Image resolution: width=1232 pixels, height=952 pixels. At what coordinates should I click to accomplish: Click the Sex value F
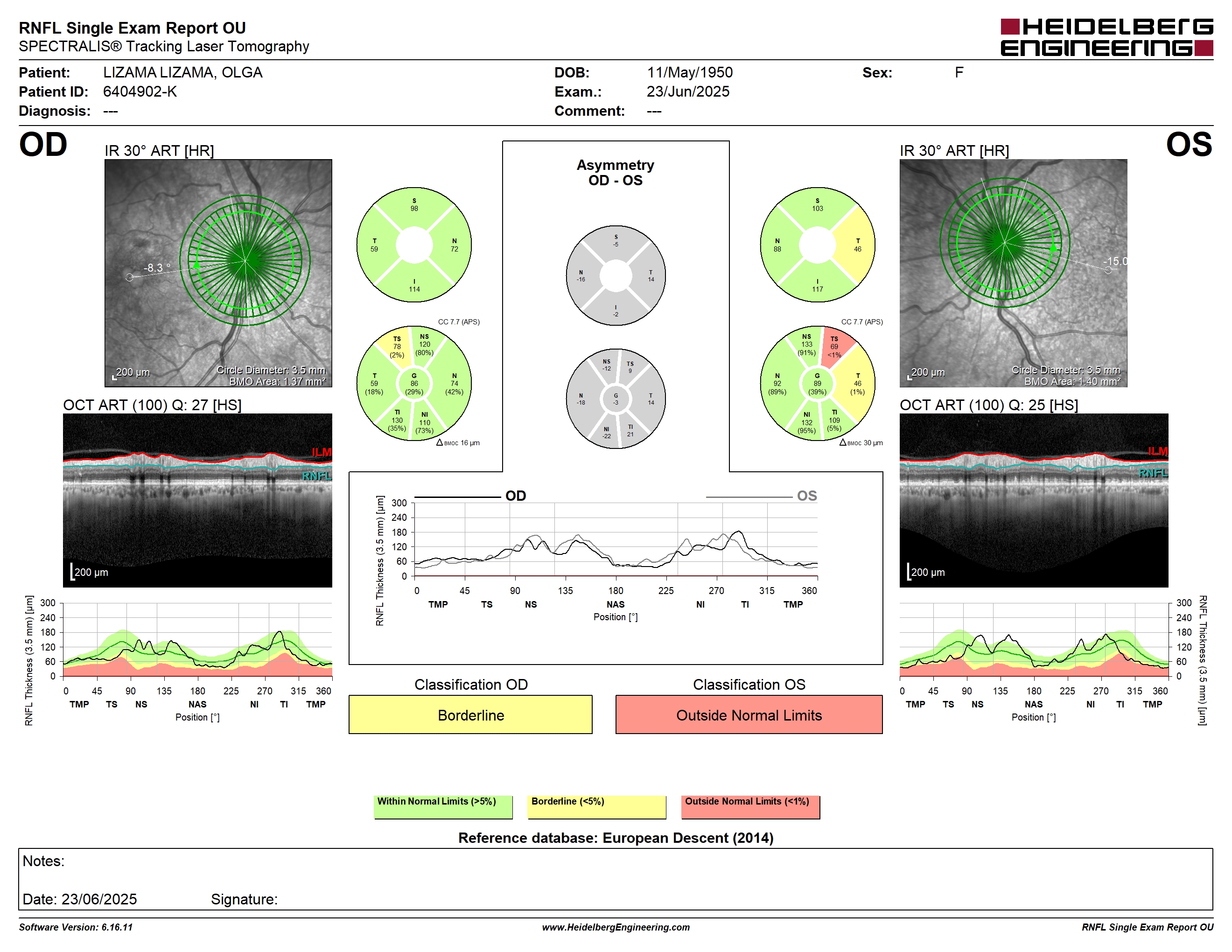959,73
